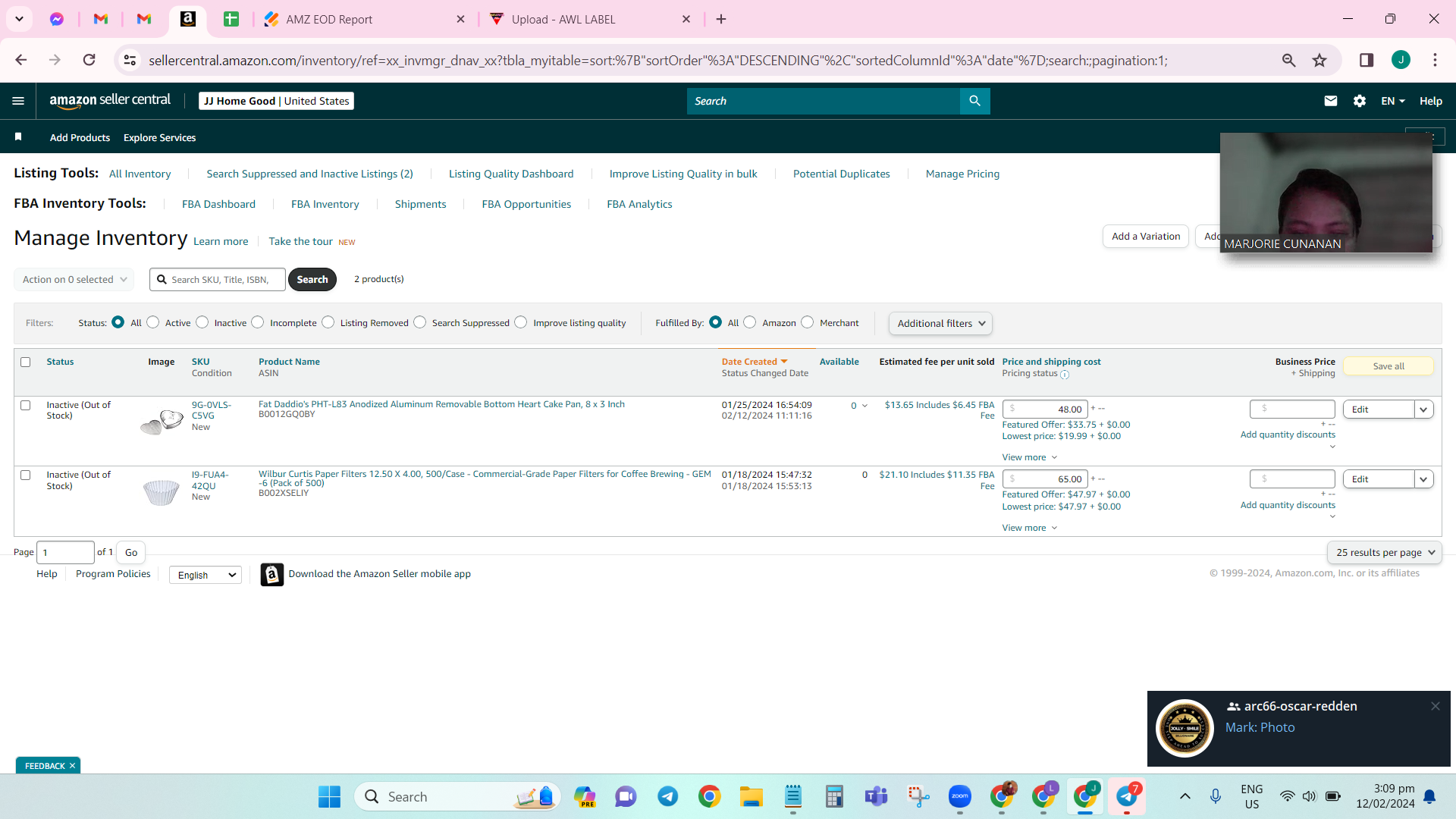Close the Telegram notification popup
1456x819 pixels.
1435,706
